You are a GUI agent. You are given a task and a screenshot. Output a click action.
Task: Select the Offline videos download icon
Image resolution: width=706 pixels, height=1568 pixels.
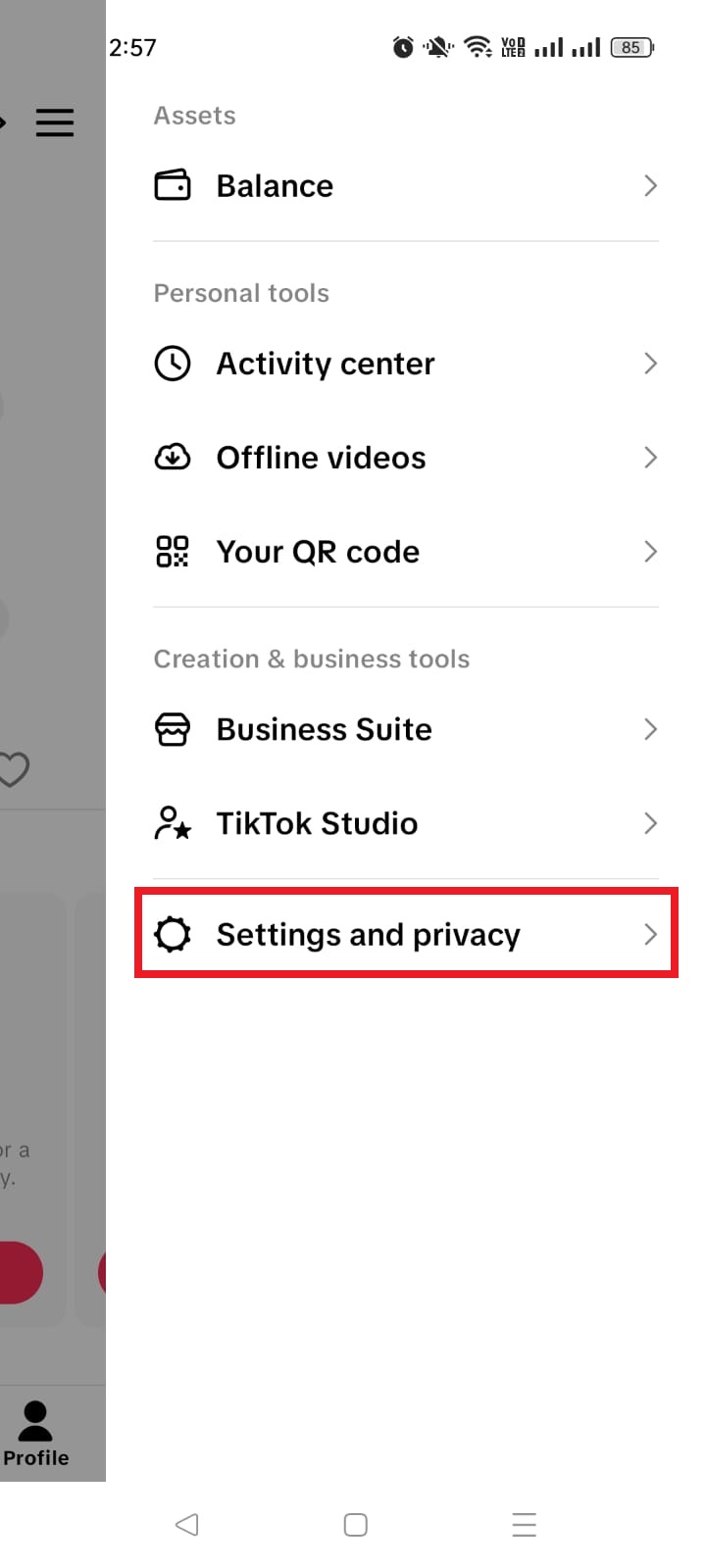tap(173, 457)
